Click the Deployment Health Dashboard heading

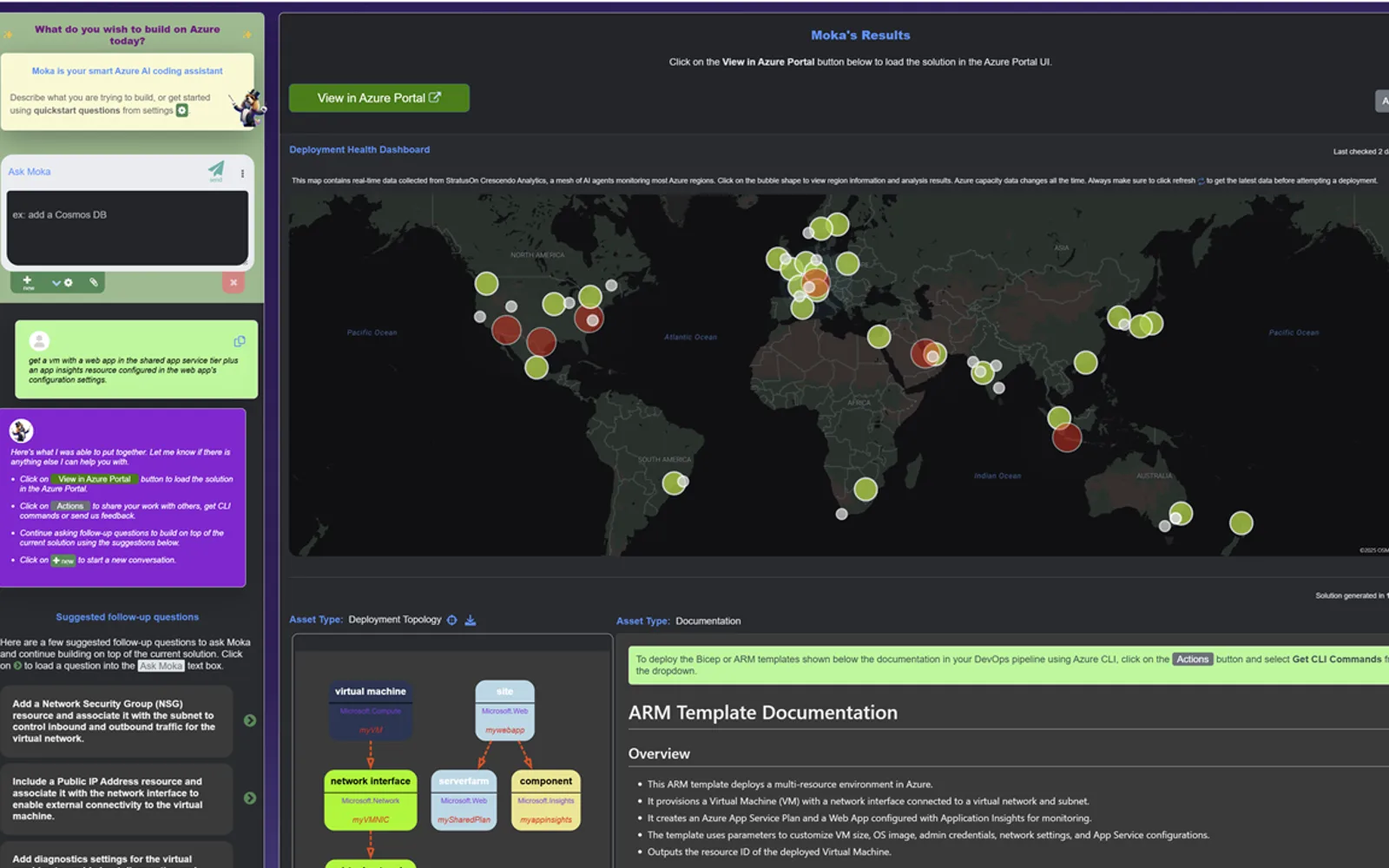pyautogui.click(x=359, y=149)
